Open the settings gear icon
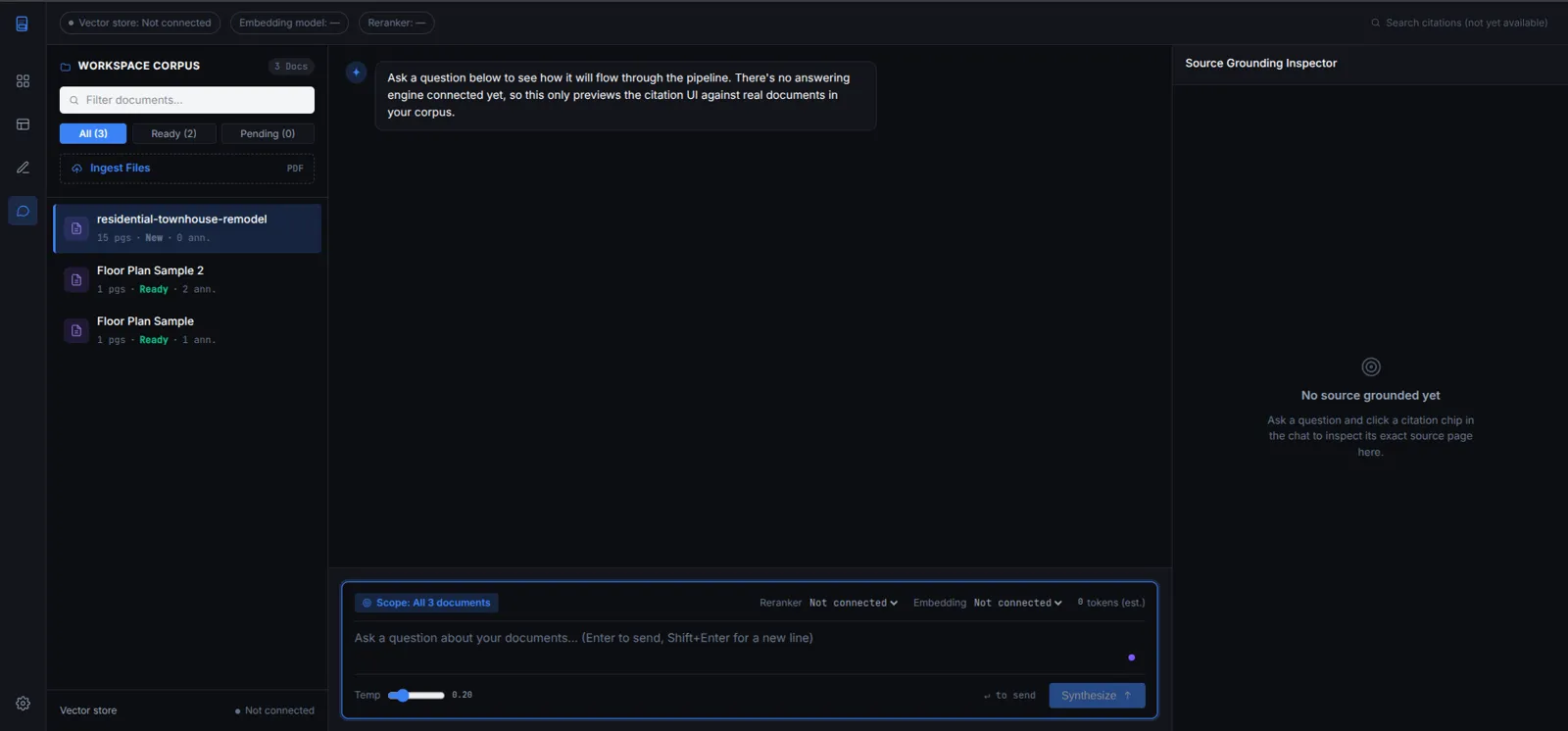 (x=23, y=704)
